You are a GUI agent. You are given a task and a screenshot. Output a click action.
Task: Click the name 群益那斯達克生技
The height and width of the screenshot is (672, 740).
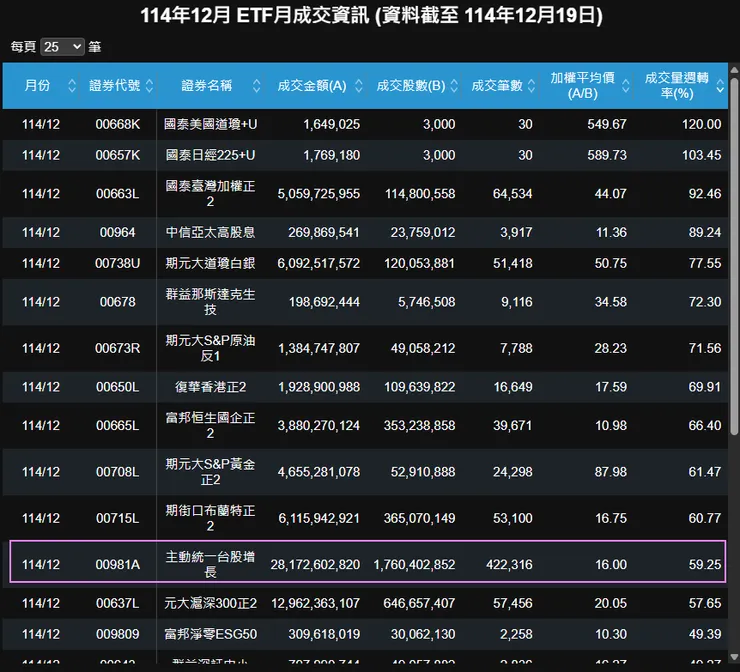click(210, 302)
